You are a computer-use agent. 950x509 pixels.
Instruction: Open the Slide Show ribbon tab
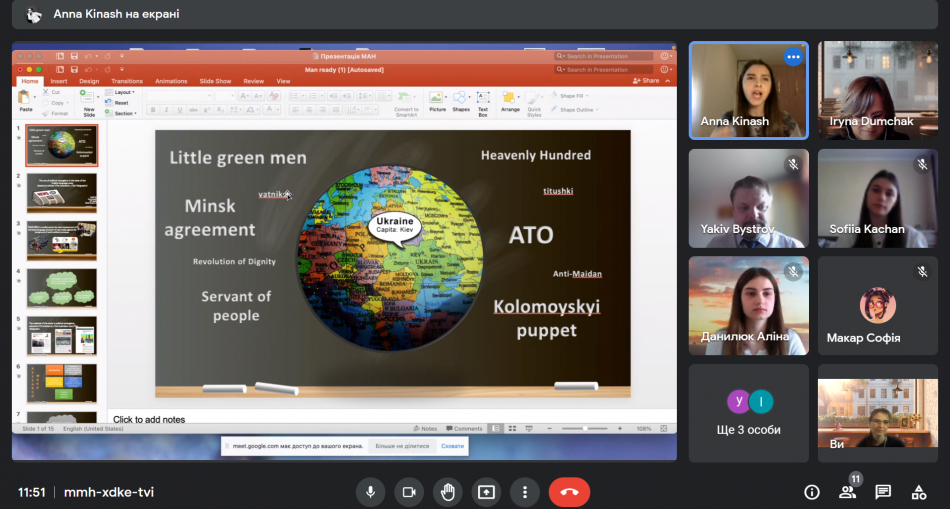click(x=215, y=81)
